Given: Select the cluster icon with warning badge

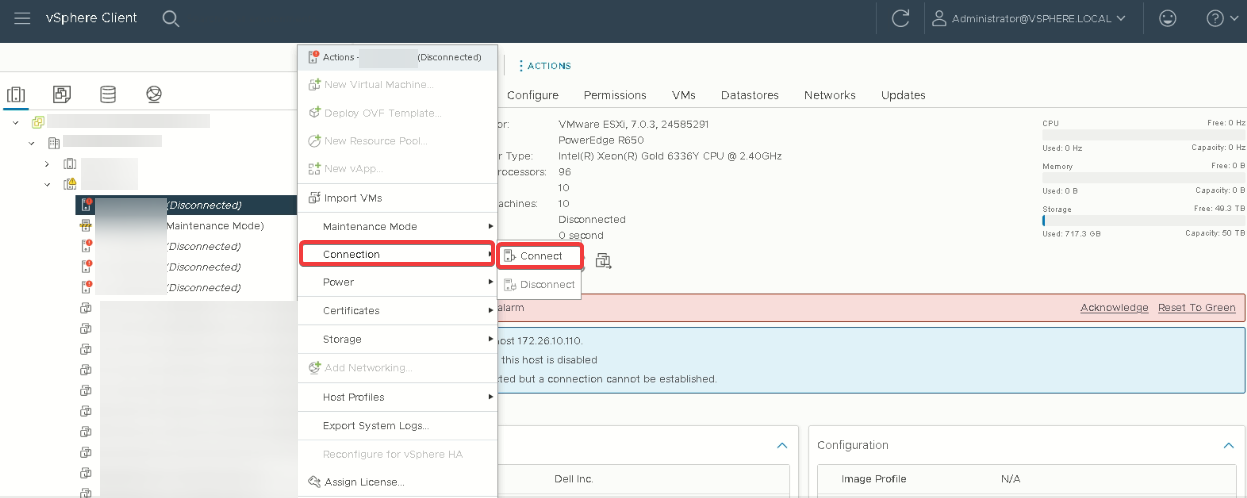Looking at the screenshot, I should (x=70, y=184).
